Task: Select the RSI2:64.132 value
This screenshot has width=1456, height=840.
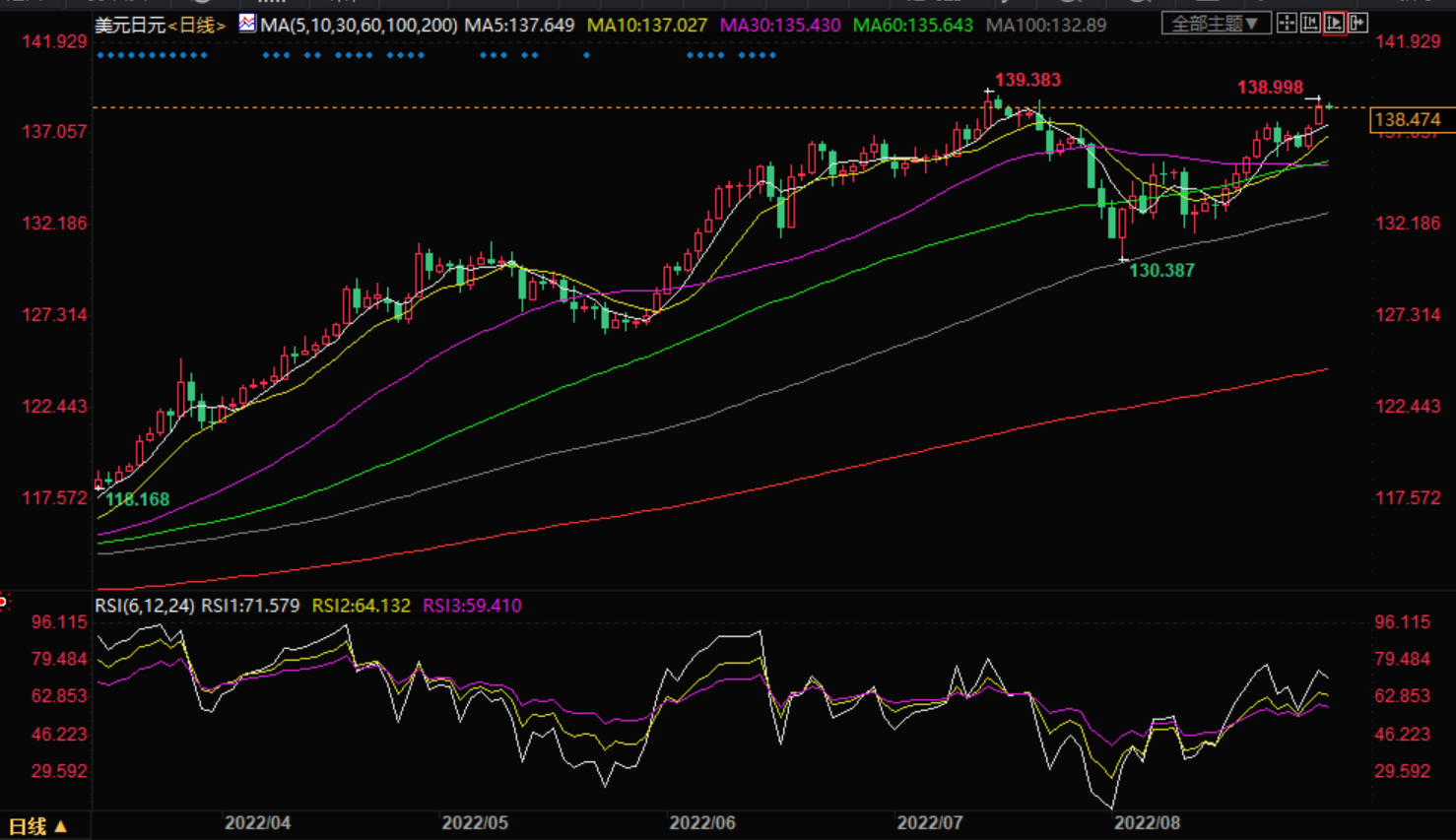Action: pyautogui.click(x=361, y=606)
